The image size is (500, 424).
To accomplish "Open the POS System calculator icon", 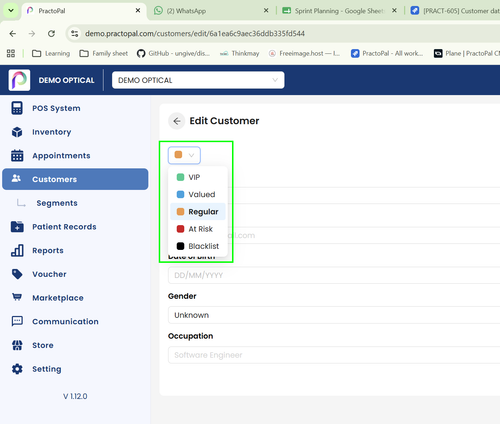I will coord(17,108).
